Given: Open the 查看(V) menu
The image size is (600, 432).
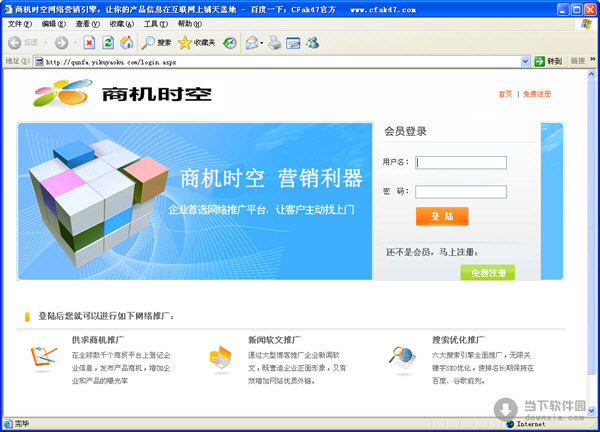Looking at the screenshot, I should click(x=88, y=24).
